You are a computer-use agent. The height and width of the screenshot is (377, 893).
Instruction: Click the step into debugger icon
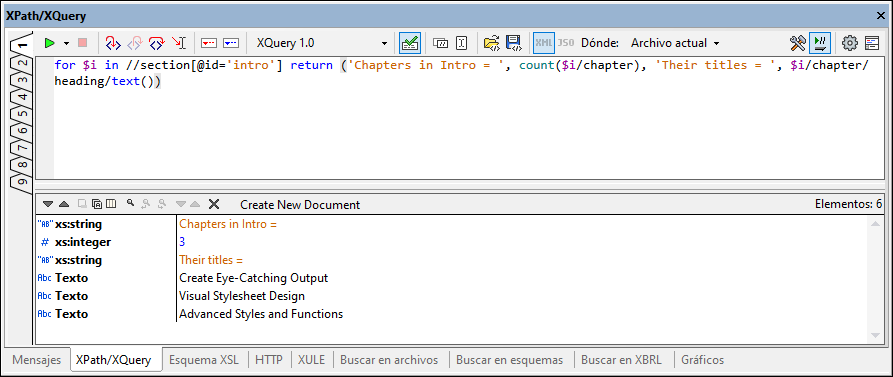[x=113, y=43]
